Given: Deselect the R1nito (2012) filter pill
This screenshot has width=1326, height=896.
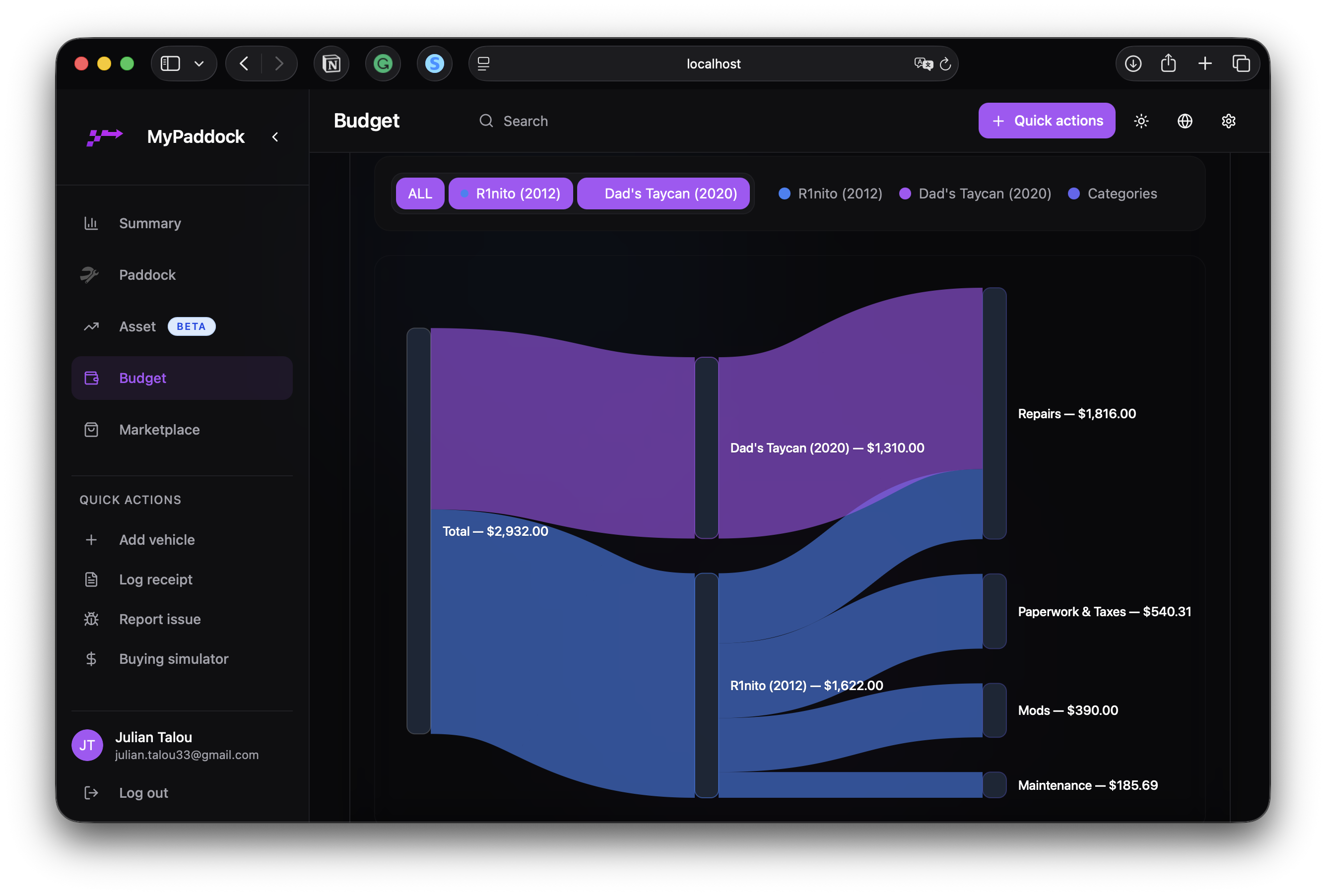Looking at the screenshot, I should click(511, 193).
